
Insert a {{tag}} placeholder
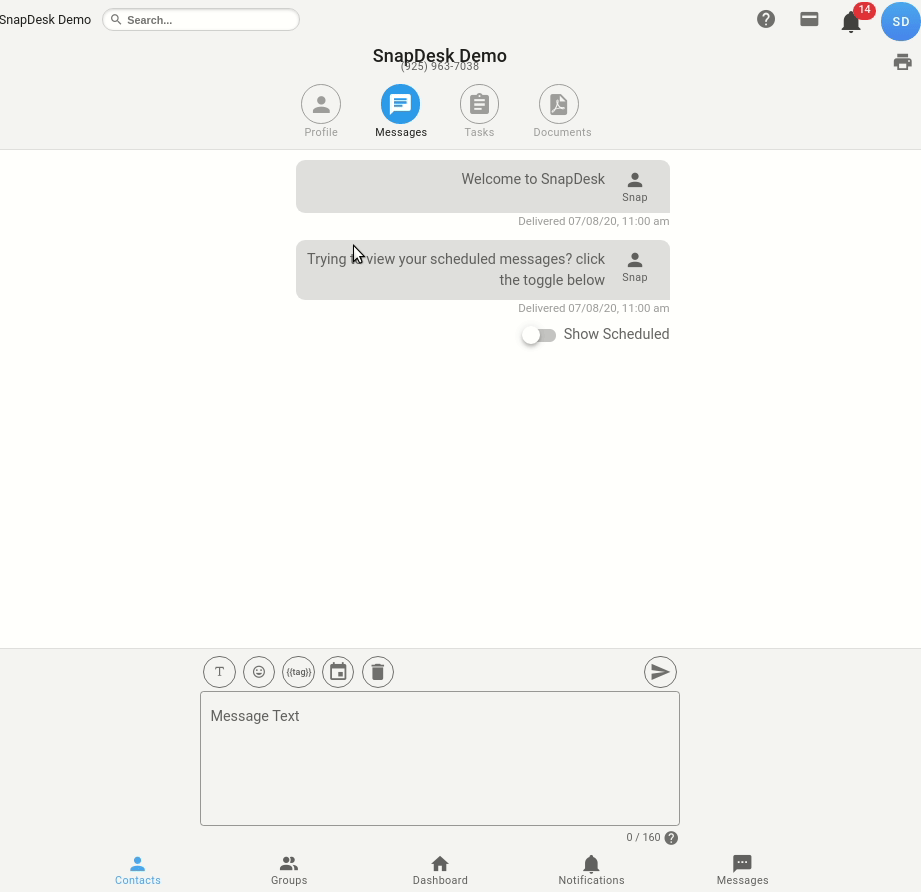coord(298,672)
